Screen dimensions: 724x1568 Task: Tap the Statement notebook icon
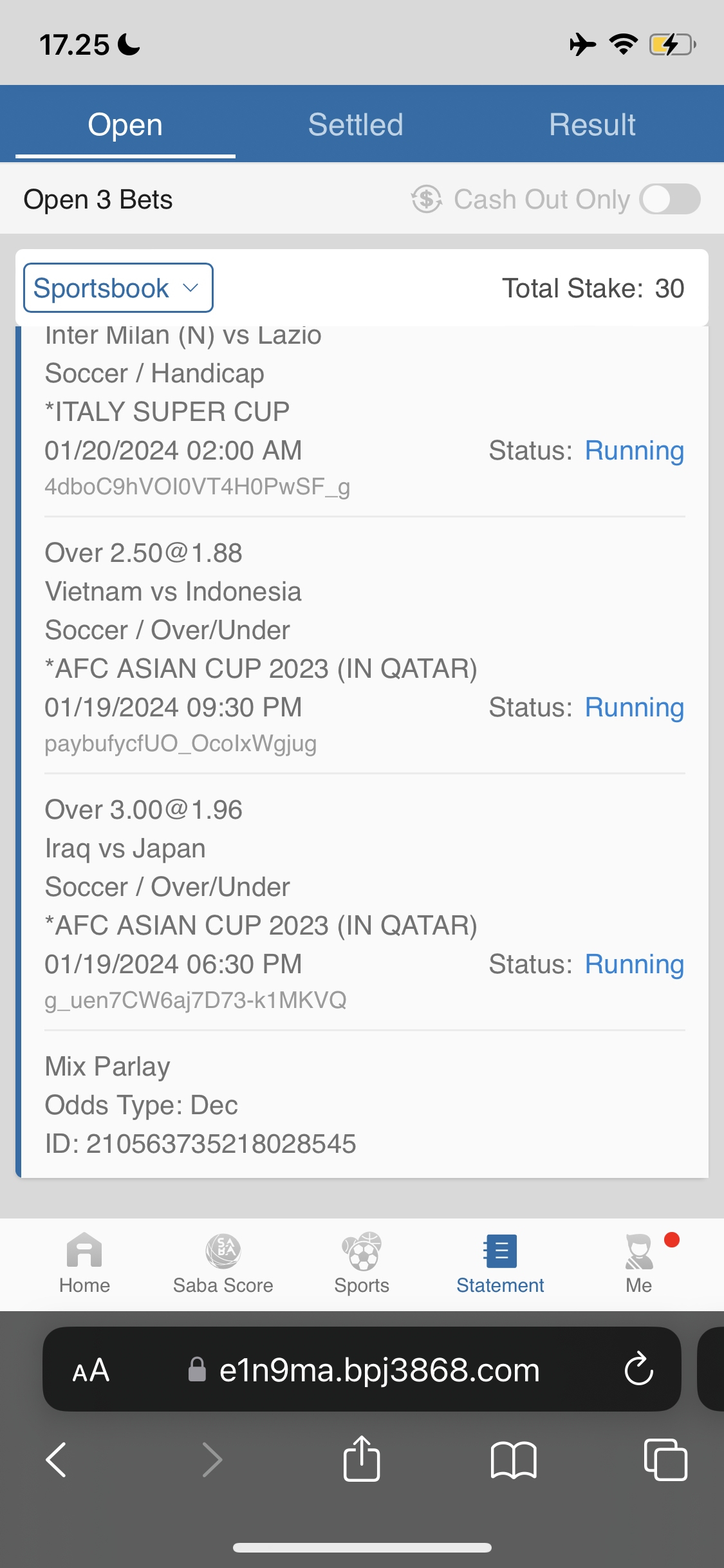point(500,1251)
